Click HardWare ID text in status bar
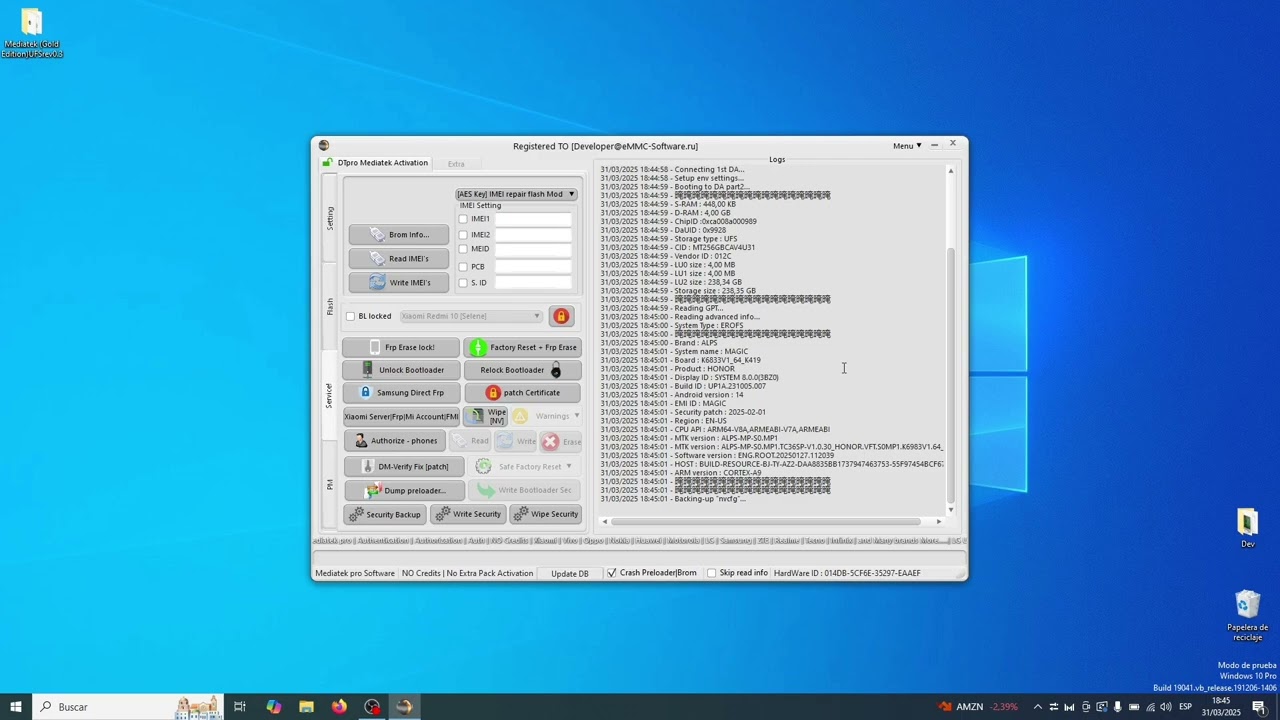Image resolution: width=1280 pixels, height=720 pixels. (847, 573)
